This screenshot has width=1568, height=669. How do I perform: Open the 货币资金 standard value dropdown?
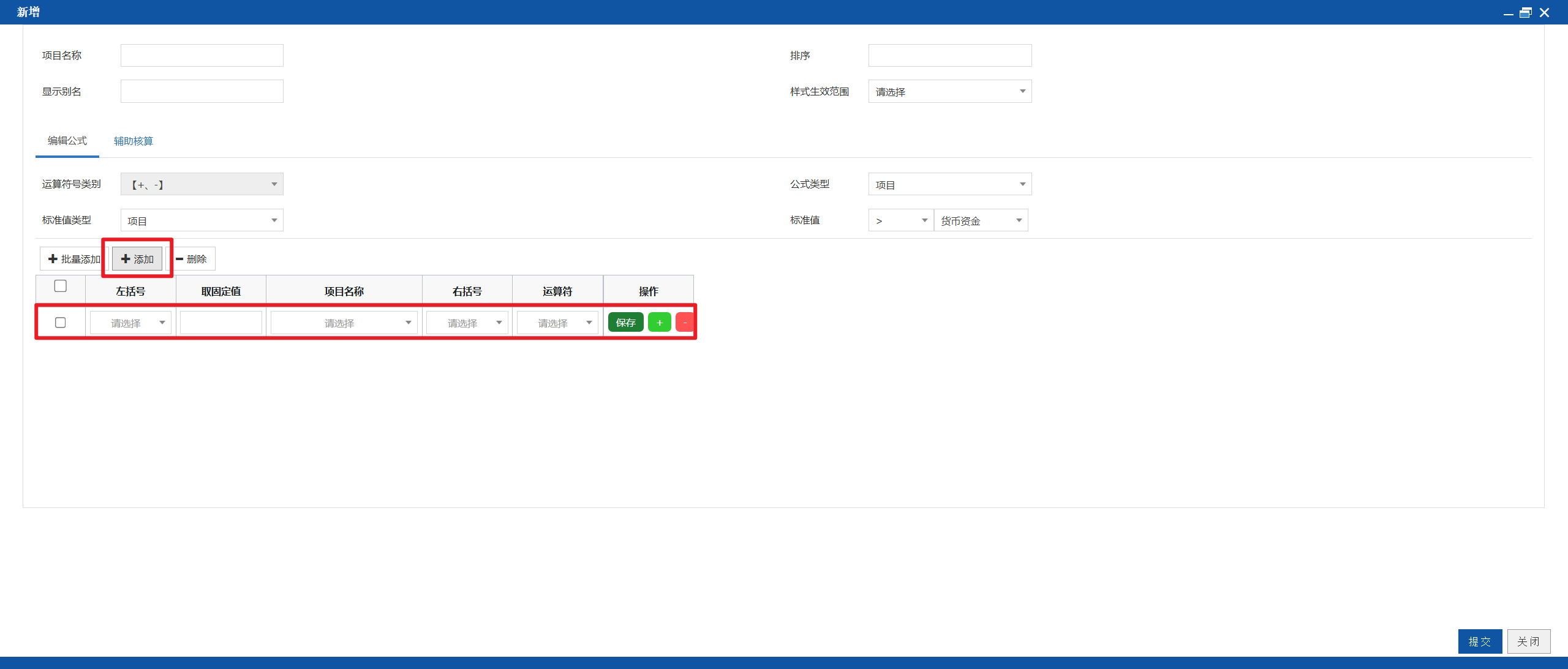[981, 220]
